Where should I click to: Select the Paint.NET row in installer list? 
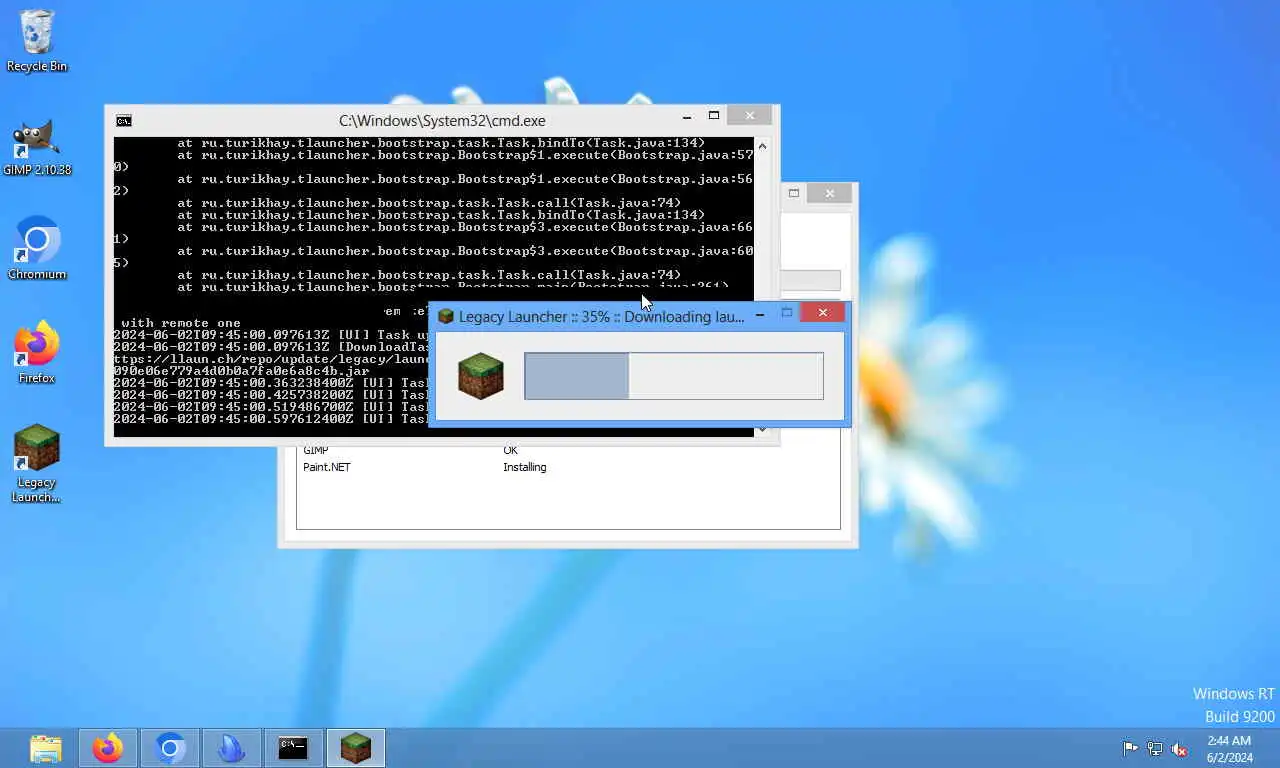(568, 467)
